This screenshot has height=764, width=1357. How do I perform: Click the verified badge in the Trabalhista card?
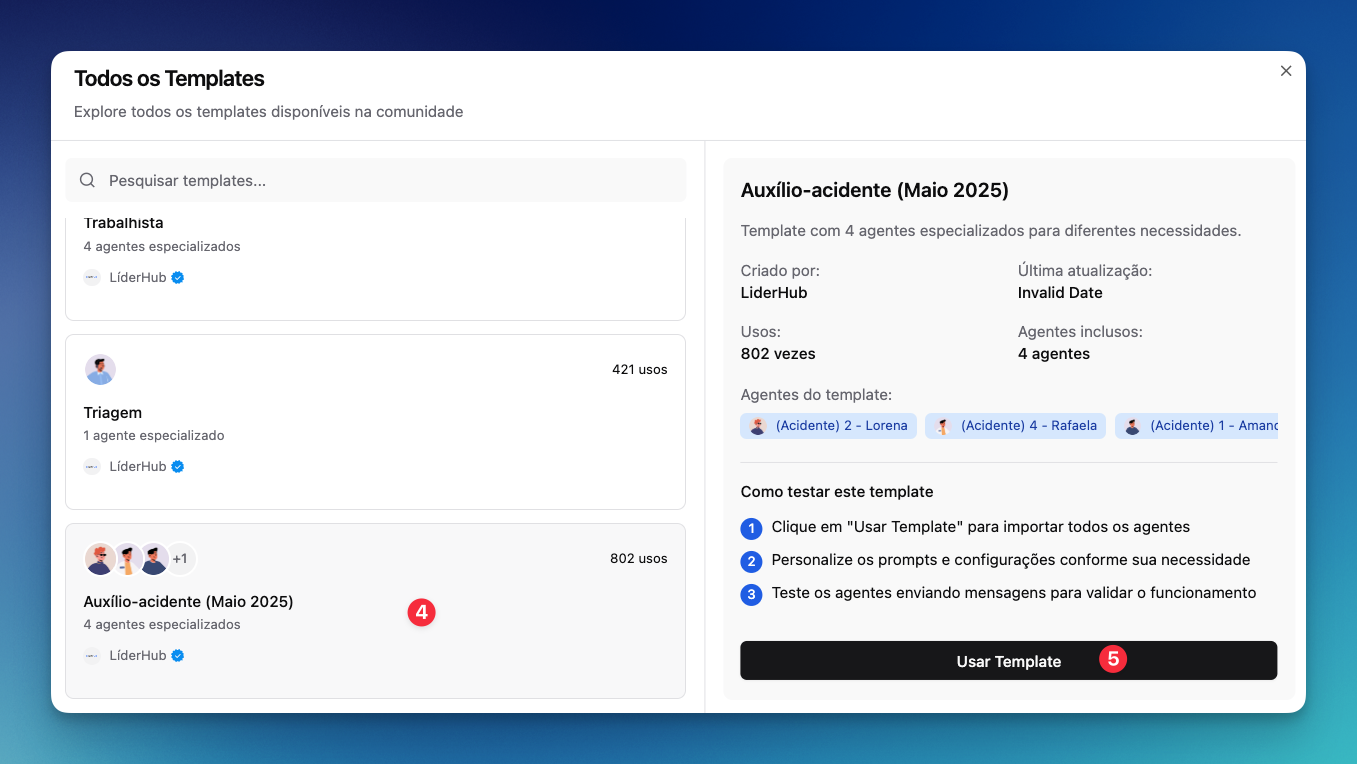pyautogui.click(x=178, y=278)
